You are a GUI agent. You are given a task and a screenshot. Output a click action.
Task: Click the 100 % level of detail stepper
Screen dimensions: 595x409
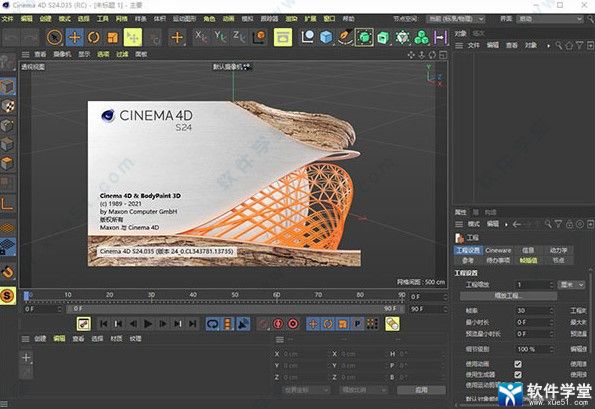(x=552, y=349)
